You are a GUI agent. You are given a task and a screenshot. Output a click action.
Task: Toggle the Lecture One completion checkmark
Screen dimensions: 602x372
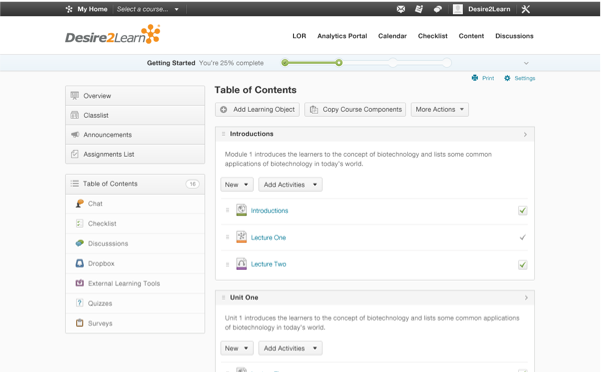pyautogui.click(x=523, y=237)
